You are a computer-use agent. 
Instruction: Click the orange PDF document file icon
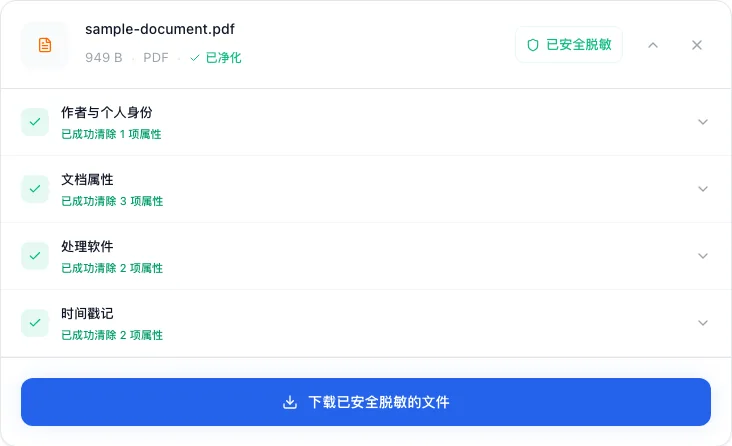point(45,45)
